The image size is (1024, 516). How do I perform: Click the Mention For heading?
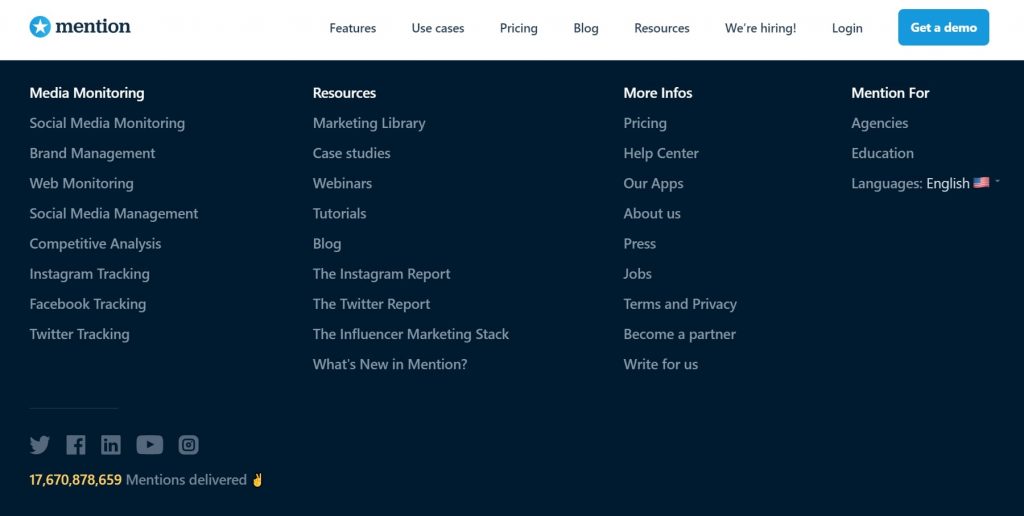[890, 93]
